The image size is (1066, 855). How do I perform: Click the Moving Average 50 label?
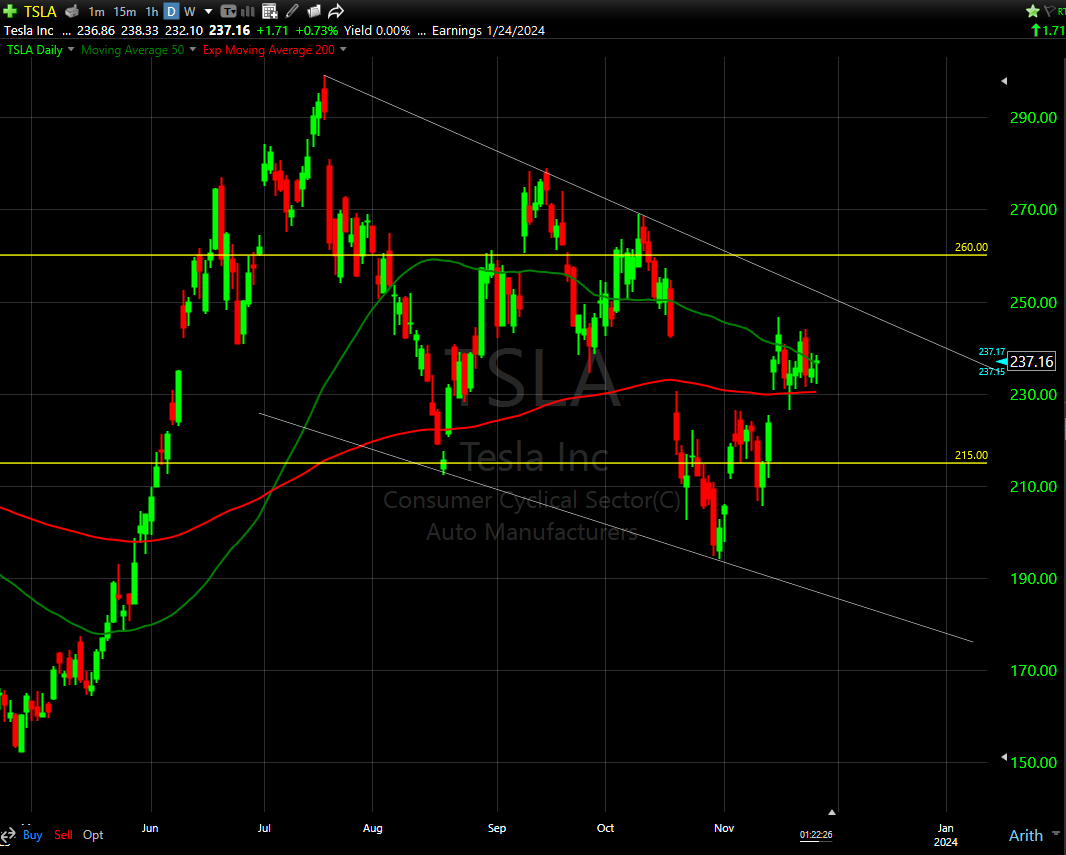tap(132, 50)
